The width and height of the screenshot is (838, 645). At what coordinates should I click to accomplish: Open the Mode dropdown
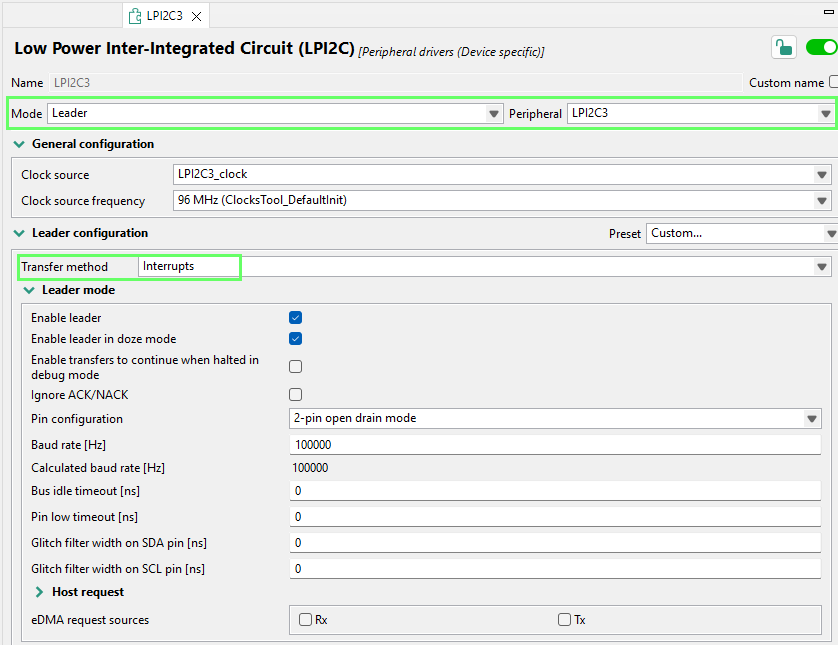[x=494, y=114]
